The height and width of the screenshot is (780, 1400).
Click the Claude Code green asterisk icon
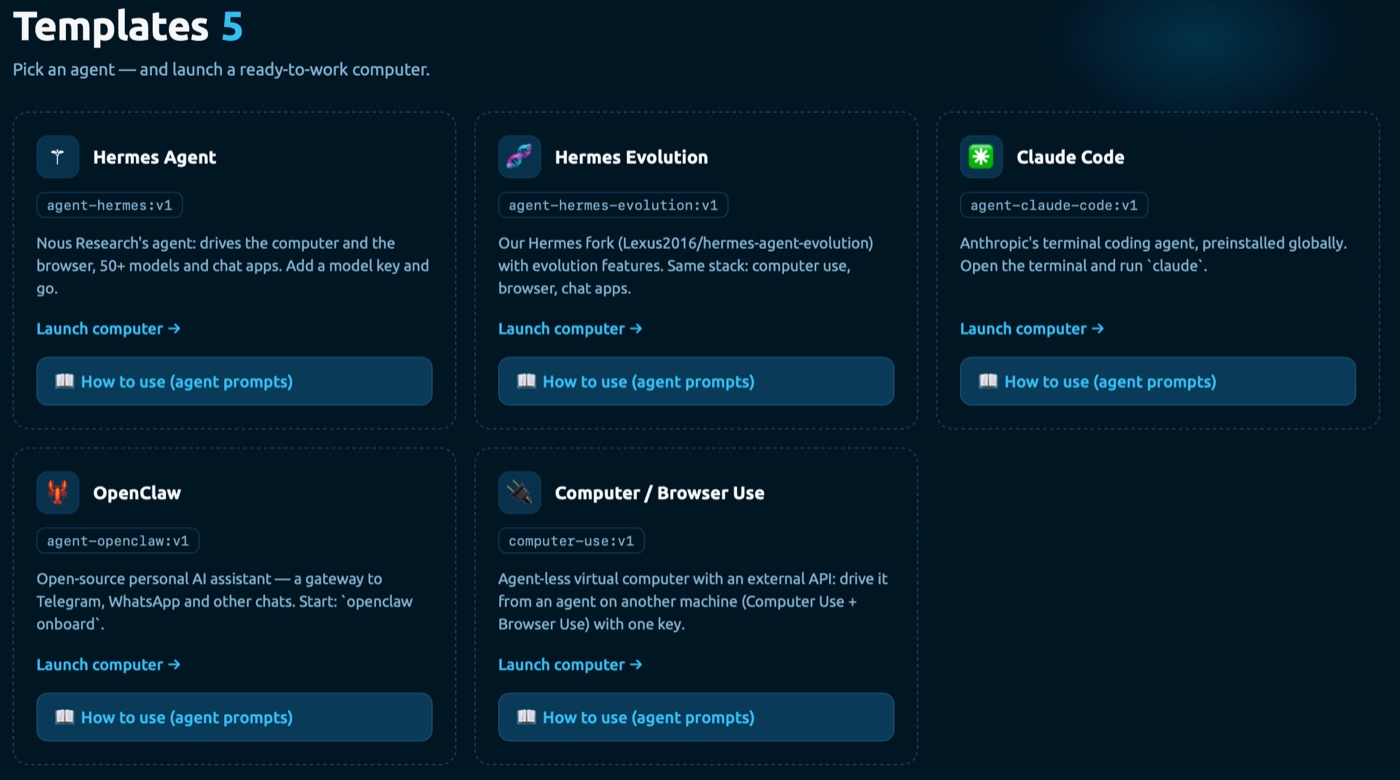pyautogui.click(x=982, y=157)
